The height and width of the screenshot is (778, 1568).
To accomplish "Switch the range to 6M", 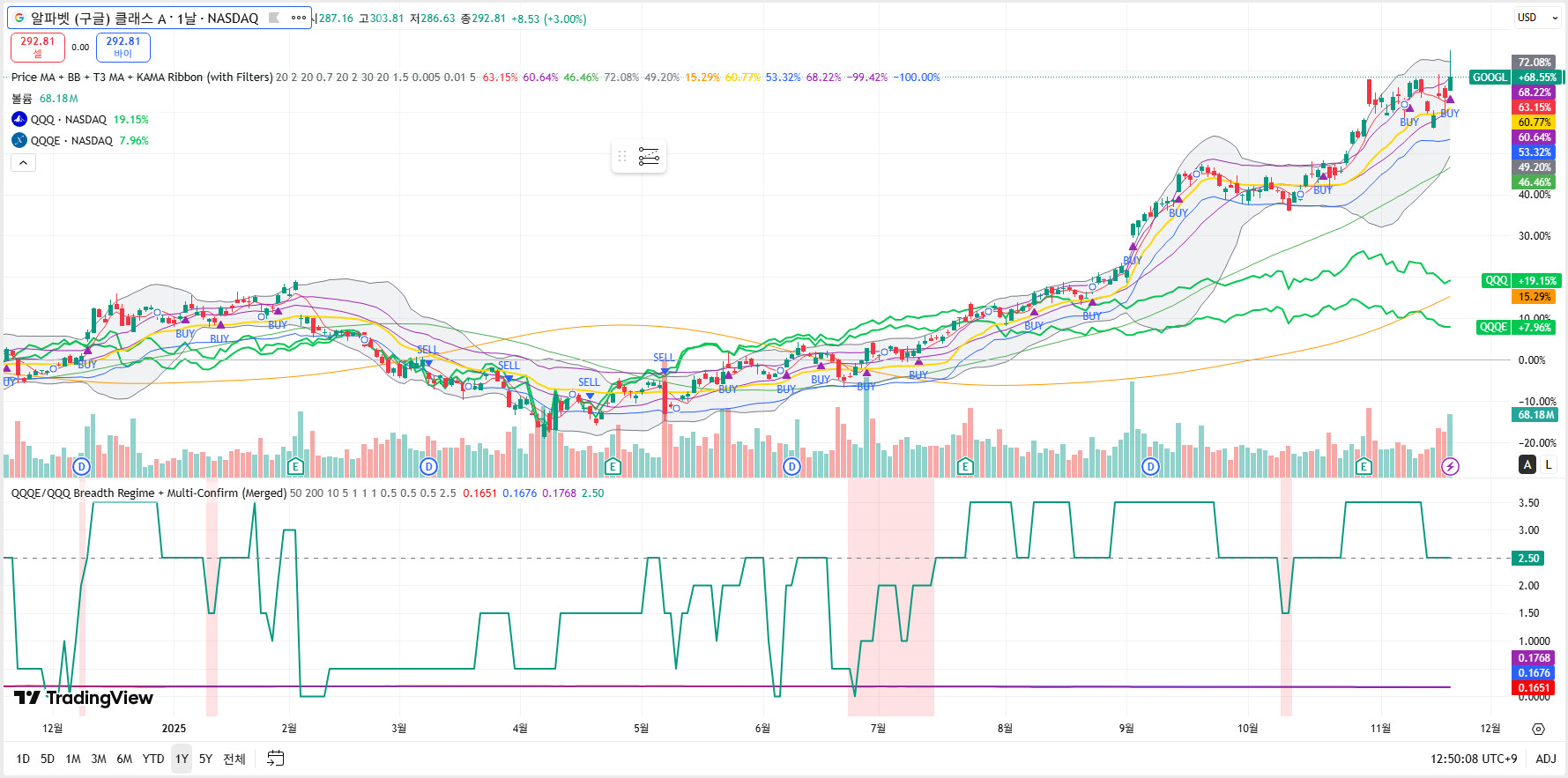I will point(124,759).
